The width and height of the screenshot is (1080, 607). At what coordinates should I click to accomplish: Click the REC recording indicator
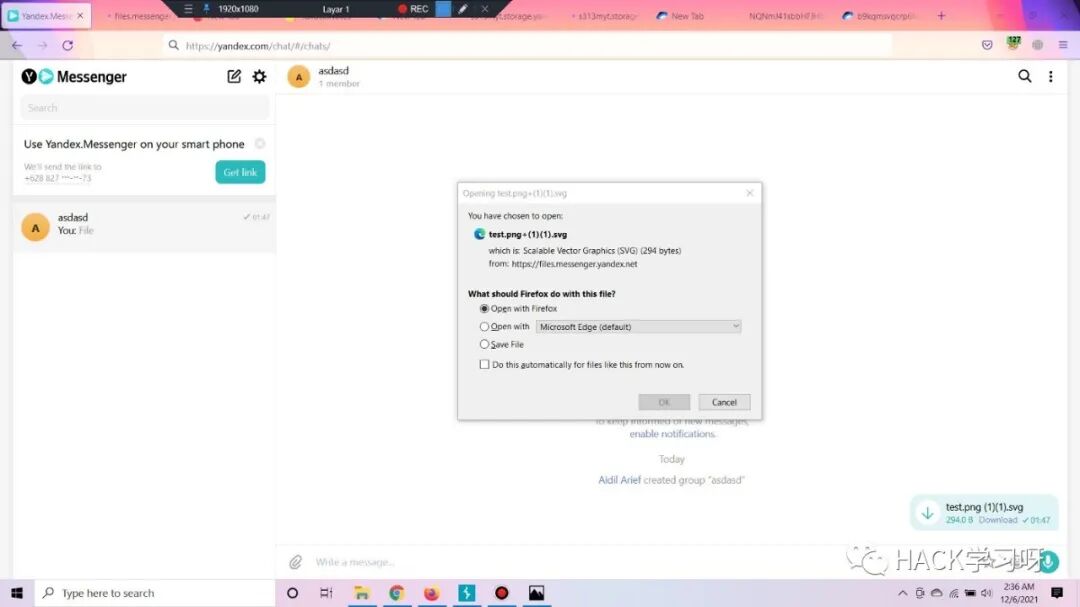point(413,9)
